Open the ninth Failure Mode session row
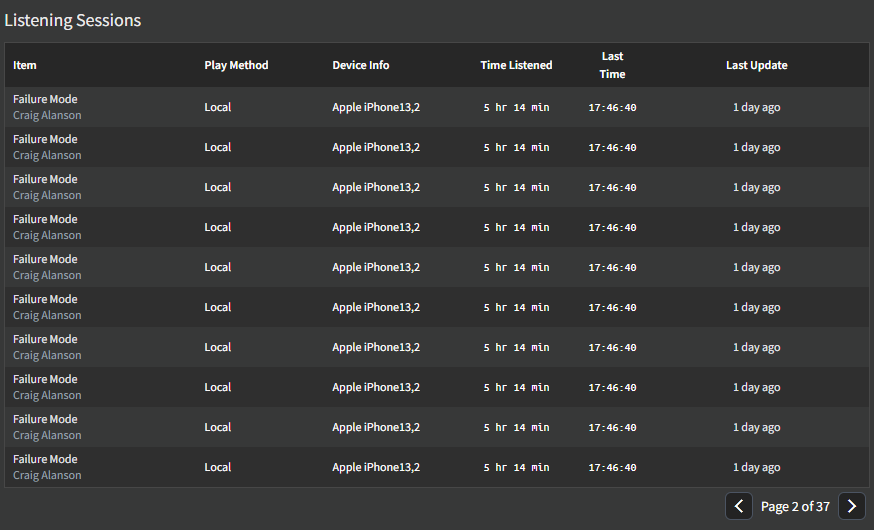Viewport: 874px width, 530px height. tap(436, 427)
